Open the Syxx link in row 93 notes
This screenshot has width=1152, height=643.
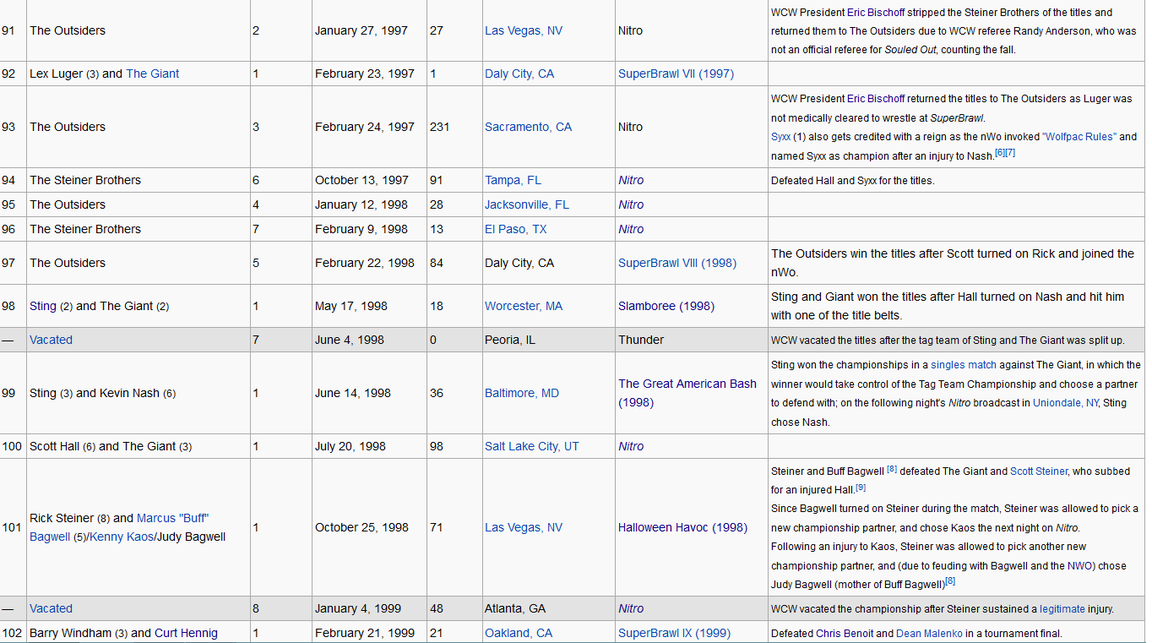(781, 137)
